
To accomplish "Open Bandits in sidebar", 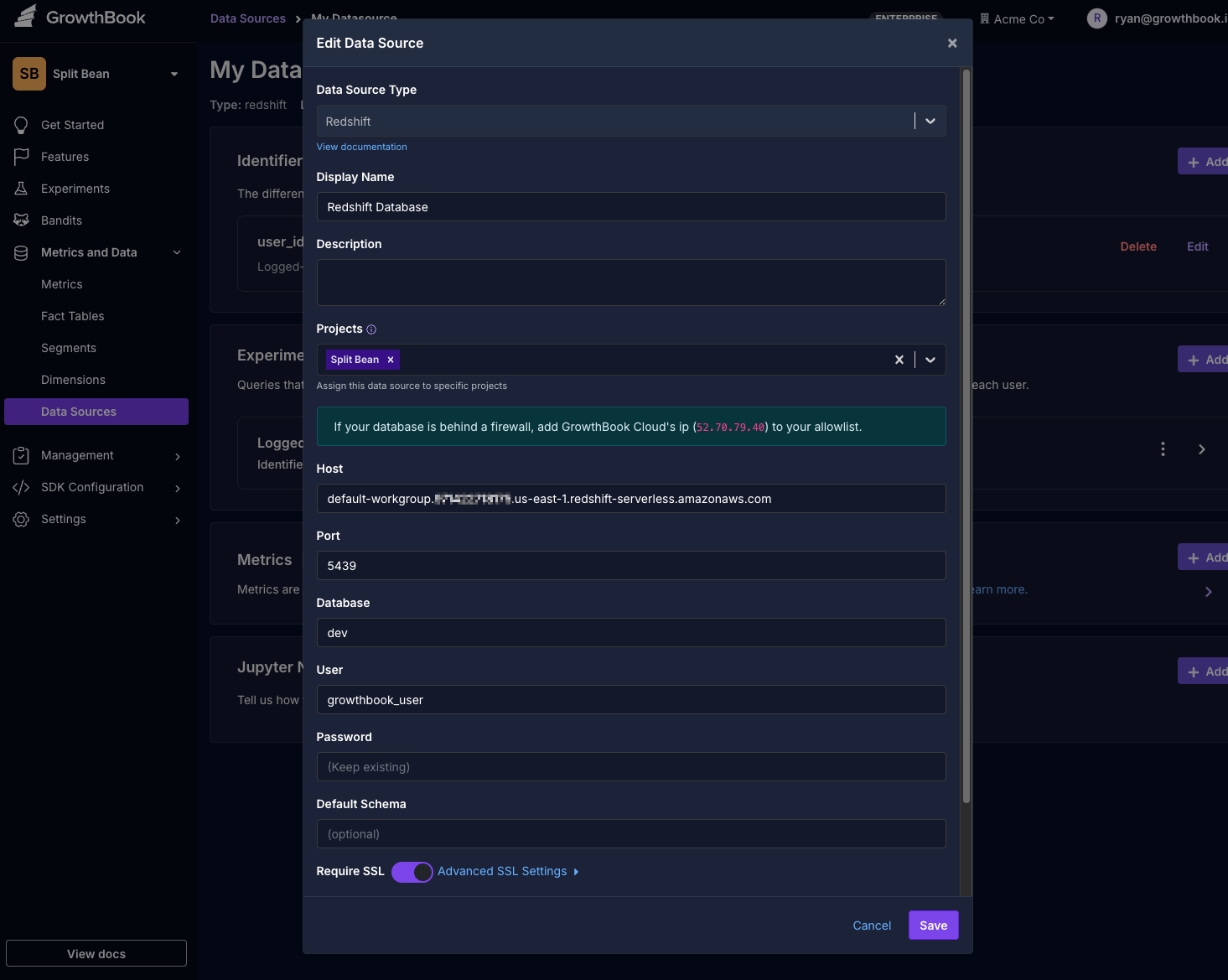I will coord(62,220).
